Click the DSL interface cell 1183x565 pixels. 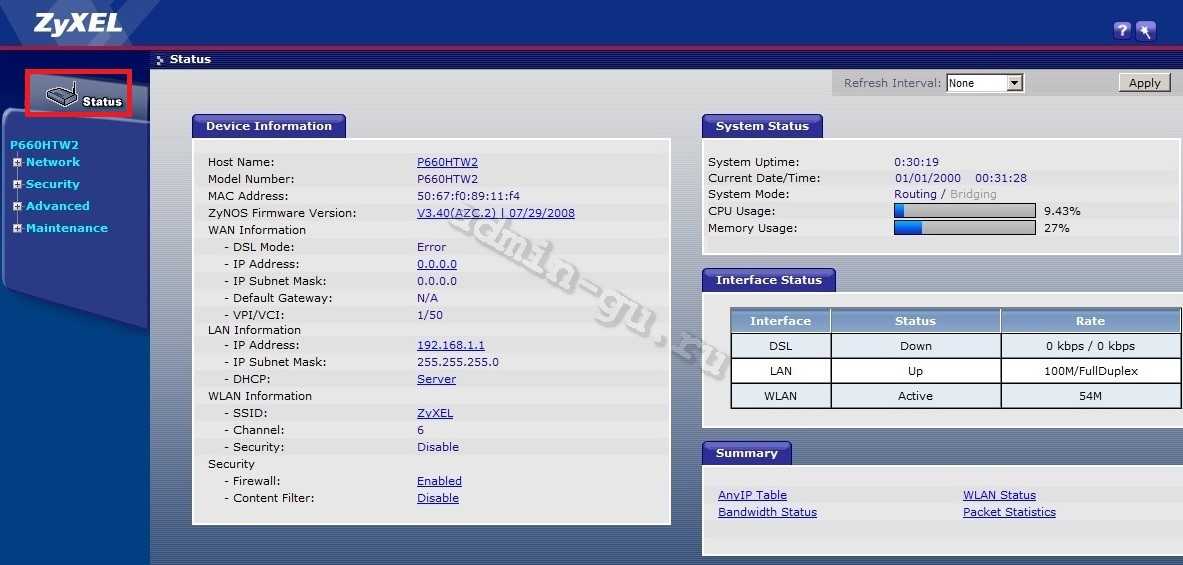(780, 346)
